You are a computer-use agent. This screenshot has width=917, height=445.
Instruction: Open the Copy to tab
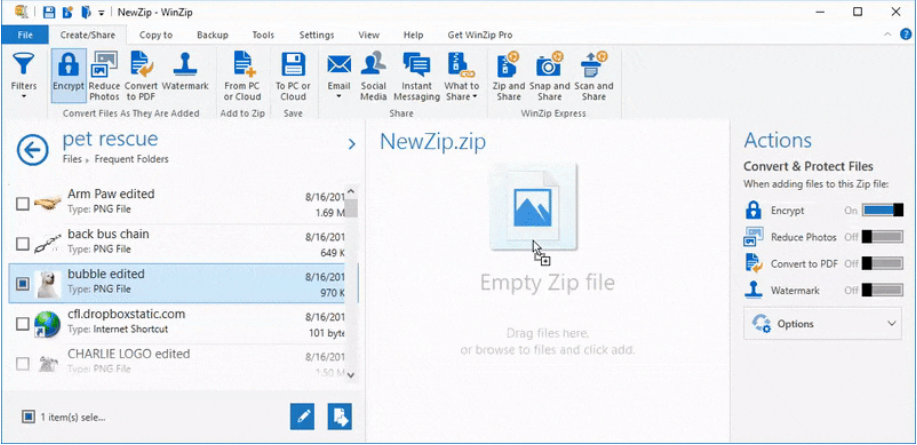point(156,35)
